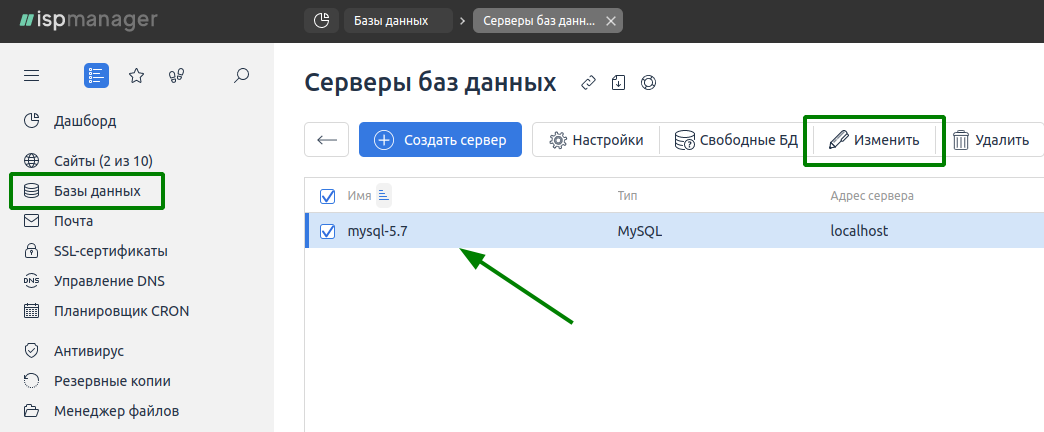Click the Адрес сервера column header

(x=872, y=196)
